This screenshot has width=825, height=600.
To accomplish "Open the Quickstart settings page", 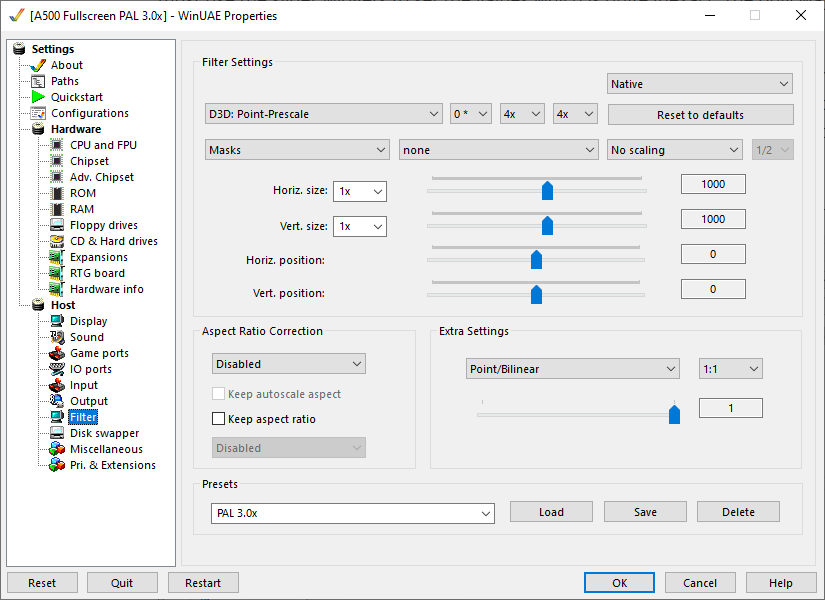I will [x=77, y=97].
